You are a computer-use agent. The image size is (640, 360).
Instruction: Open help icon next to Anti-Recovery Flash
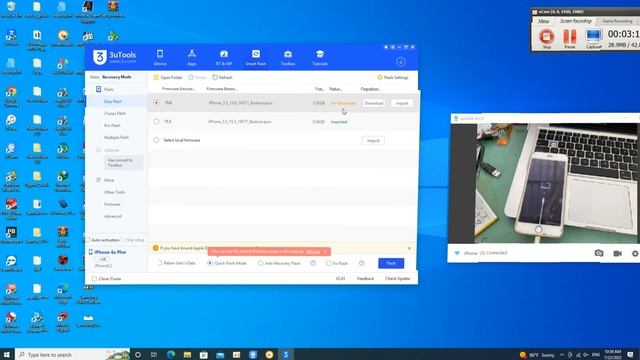coord(313,263)
